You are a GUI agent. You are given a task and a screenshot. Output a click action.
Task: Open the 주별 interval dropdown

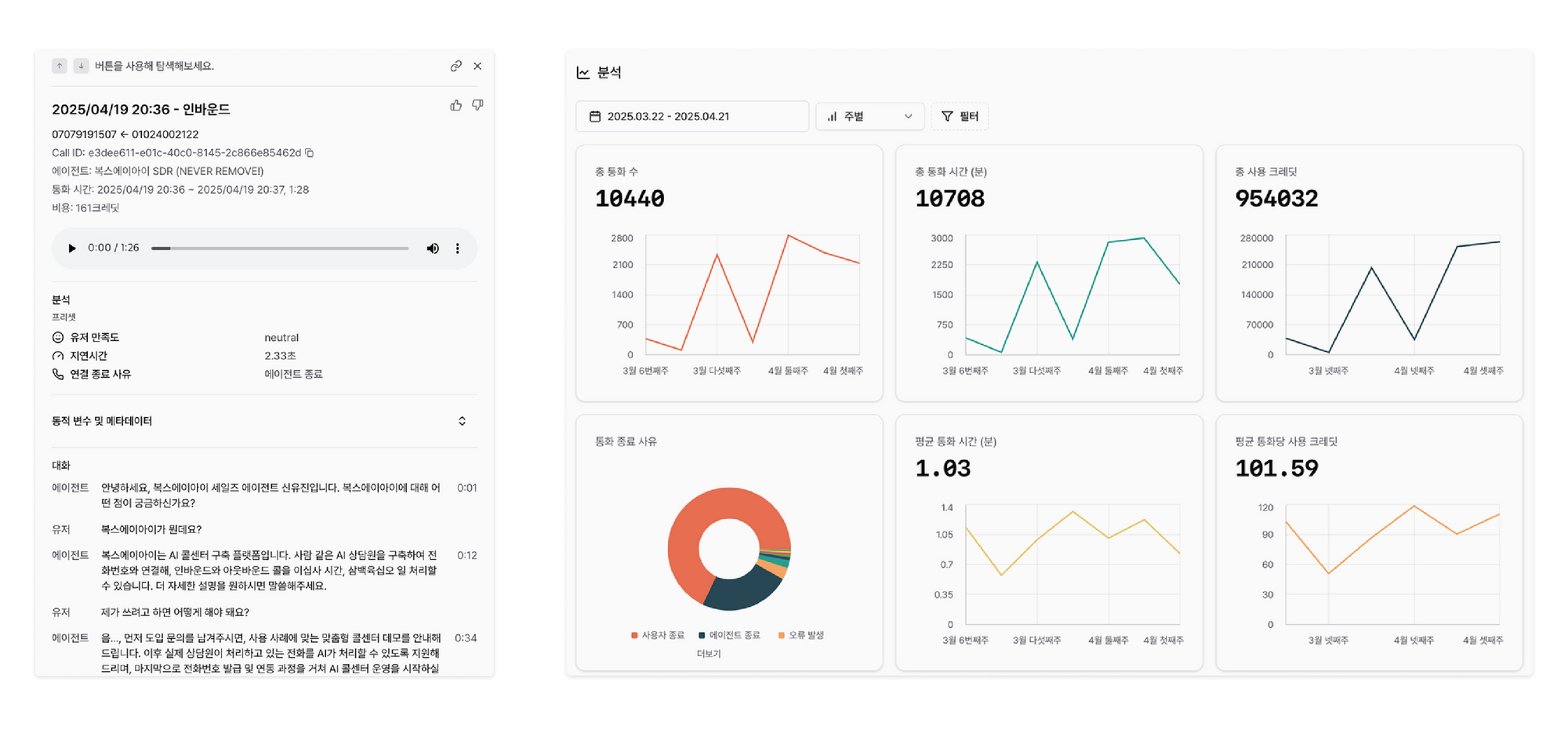click(x=869, y=116)
